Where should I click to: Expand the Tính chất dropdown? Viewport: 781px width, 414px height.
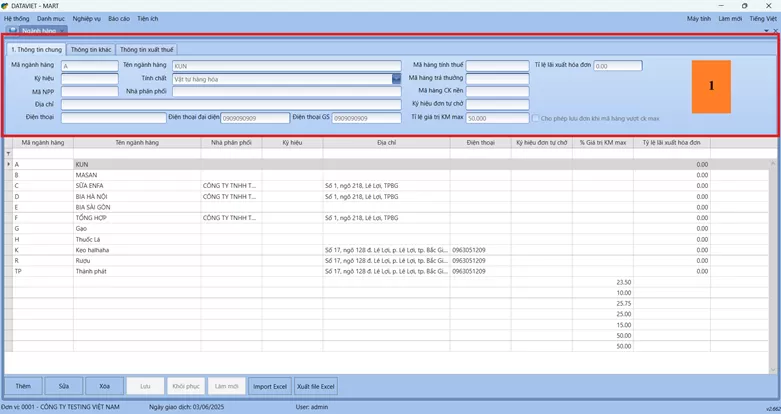396,78
